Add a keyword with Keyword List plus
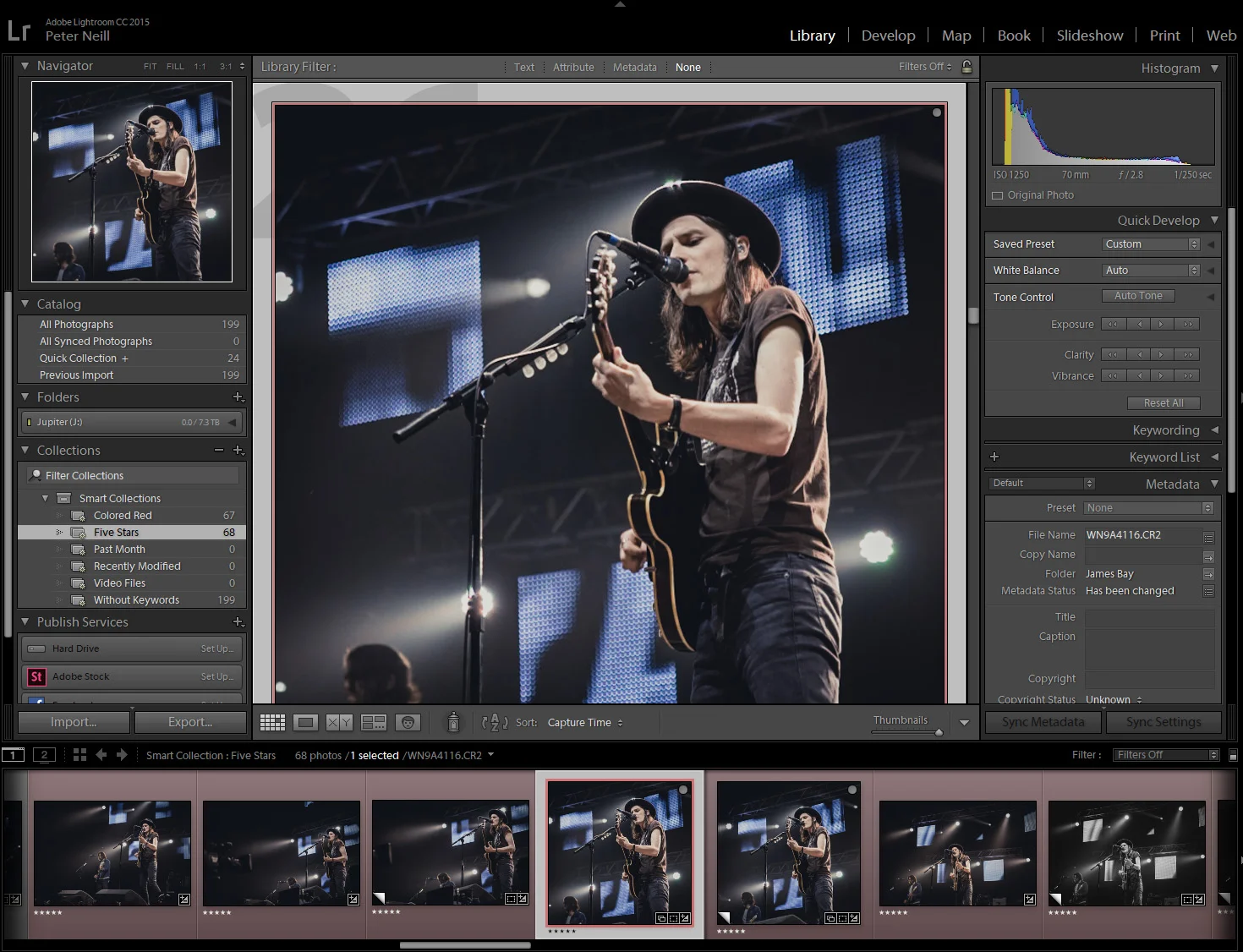 click(x=994, y=457)
